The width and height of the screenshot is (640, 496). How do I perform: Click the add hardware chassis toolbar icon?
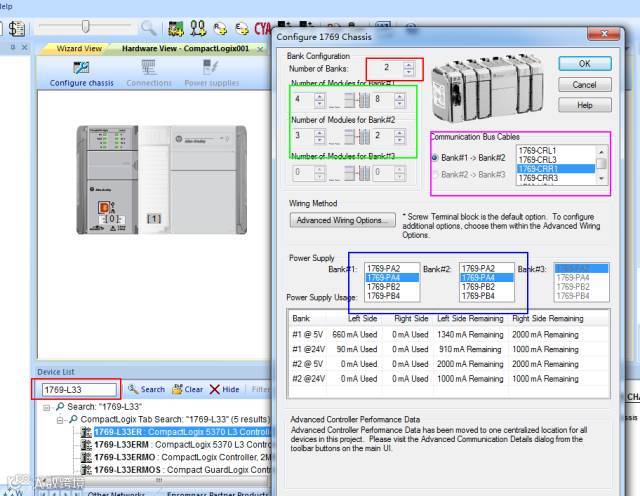point(176,28)
